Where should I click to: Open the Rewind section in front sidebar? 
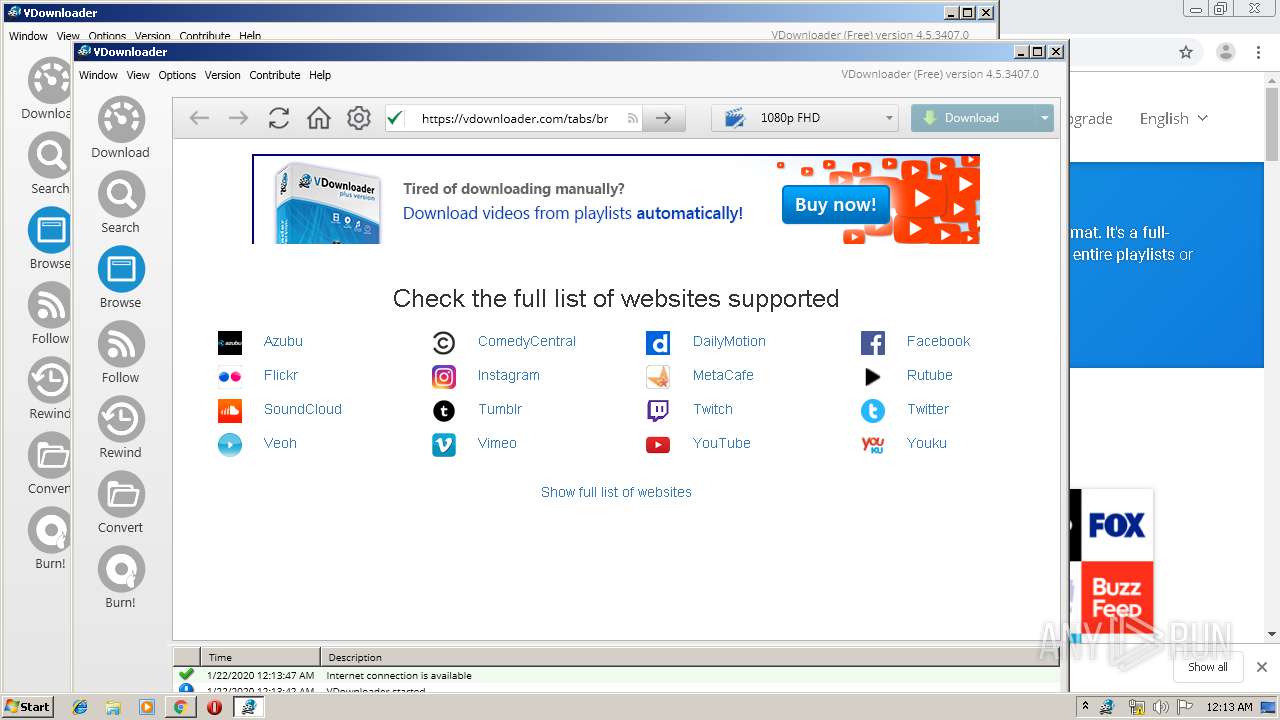(121, 428)
